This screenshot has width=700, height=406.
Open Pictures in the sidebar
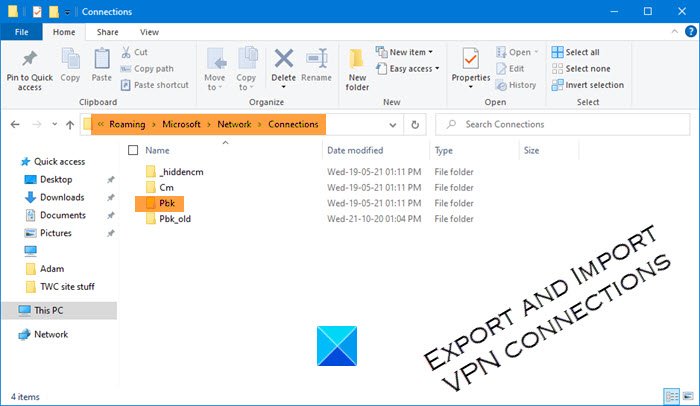pos(48,233)
